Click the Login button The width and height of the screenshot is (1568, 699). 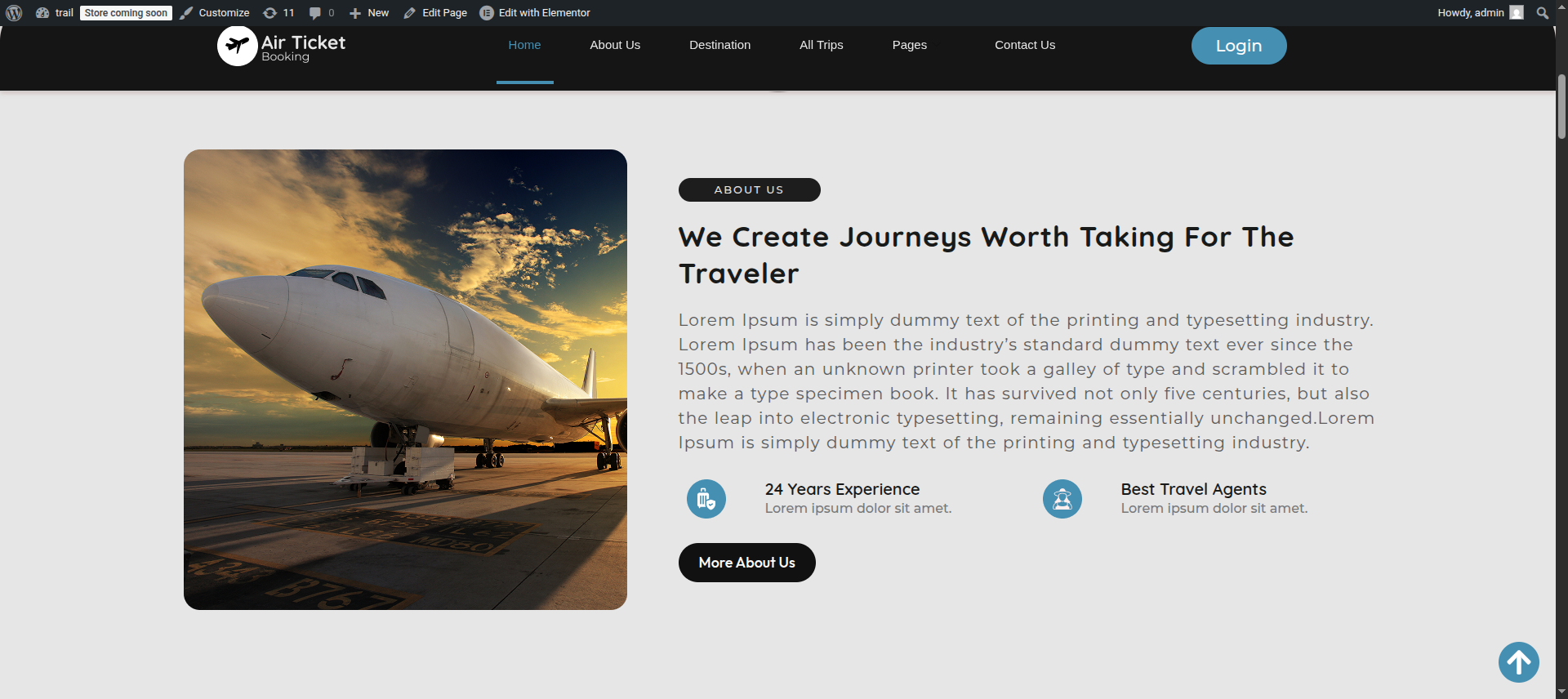[1239, 46]
